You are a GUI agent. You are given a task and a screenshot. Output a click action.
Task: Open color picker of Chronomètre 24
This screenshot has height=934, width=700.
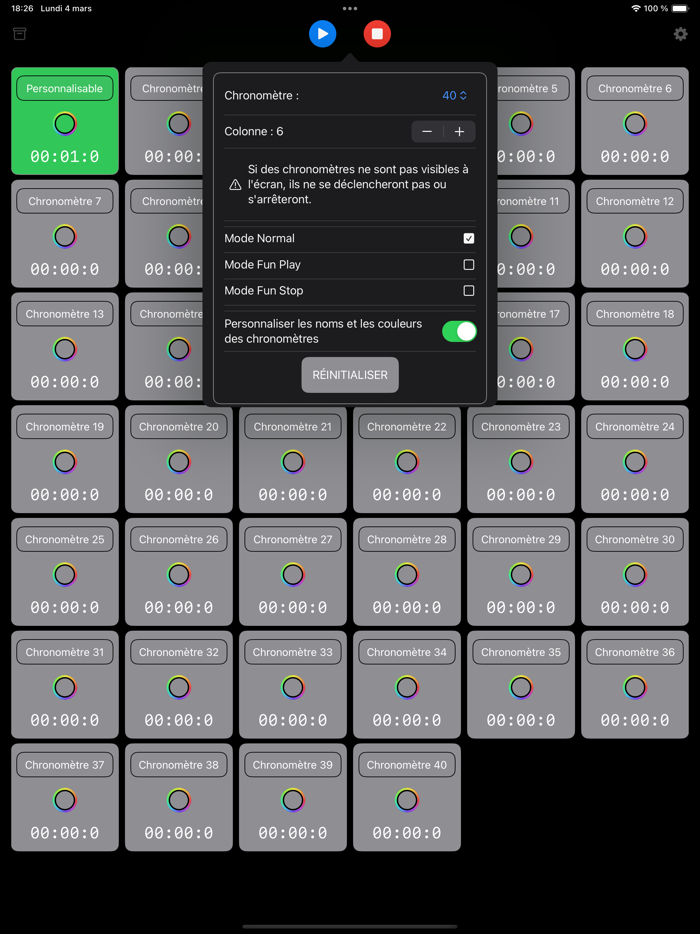[635, 462]
